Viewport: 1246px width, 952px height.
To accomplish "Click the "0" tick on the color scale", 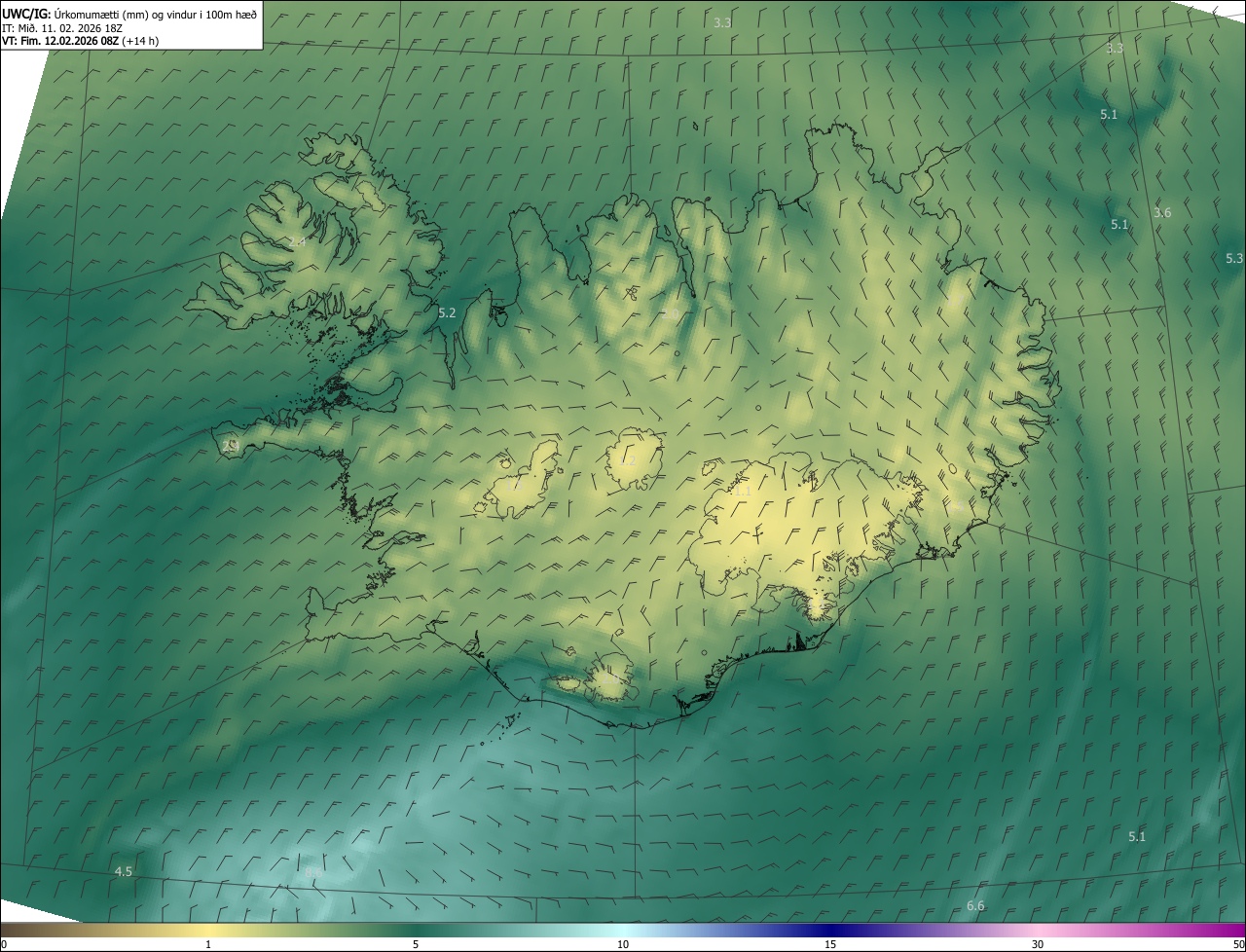I will pos(4,944).
